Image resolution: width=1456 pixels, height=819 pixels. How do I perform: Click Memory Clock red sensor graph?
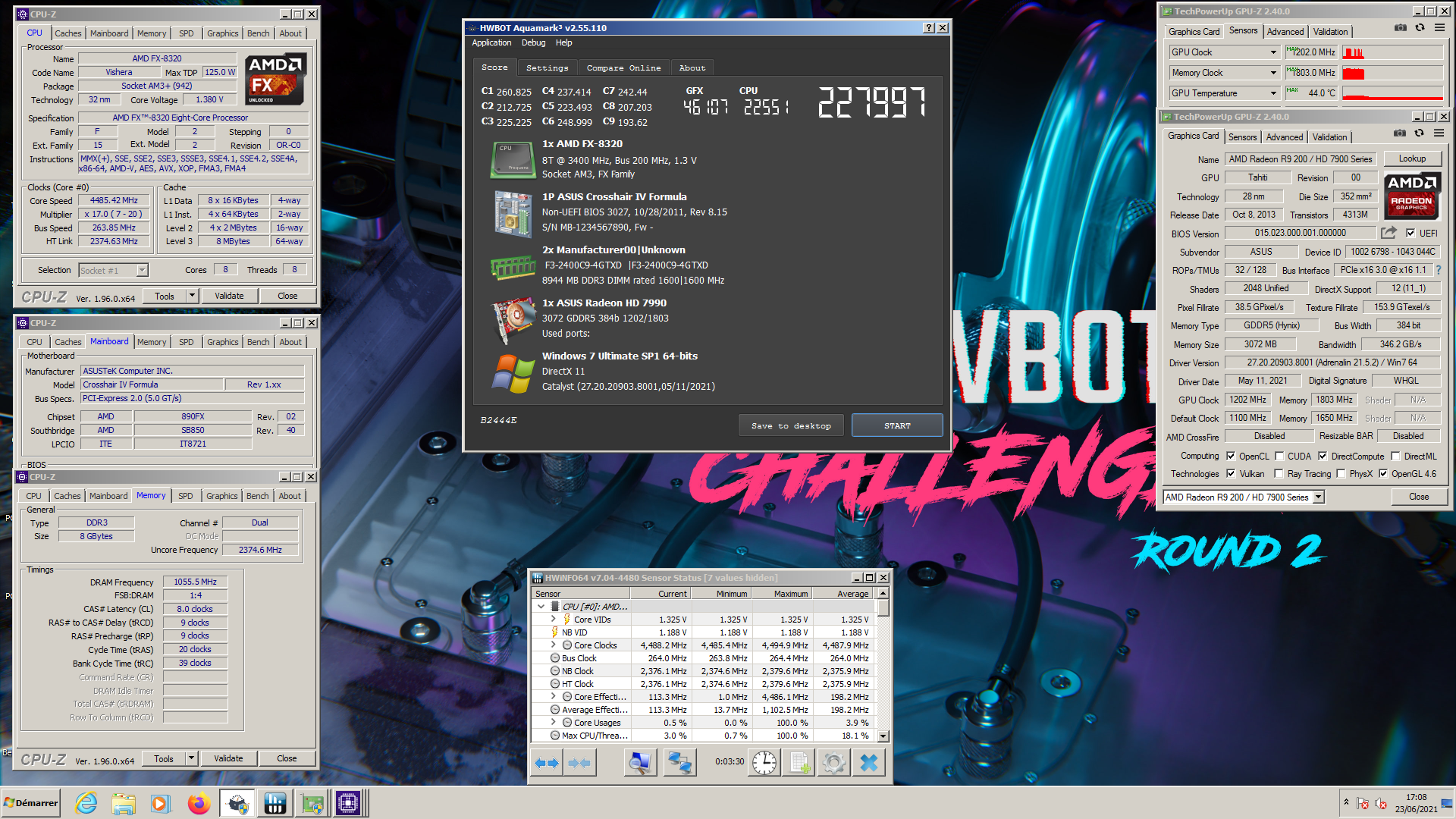pyautogui.click(x=1392, y=73)
